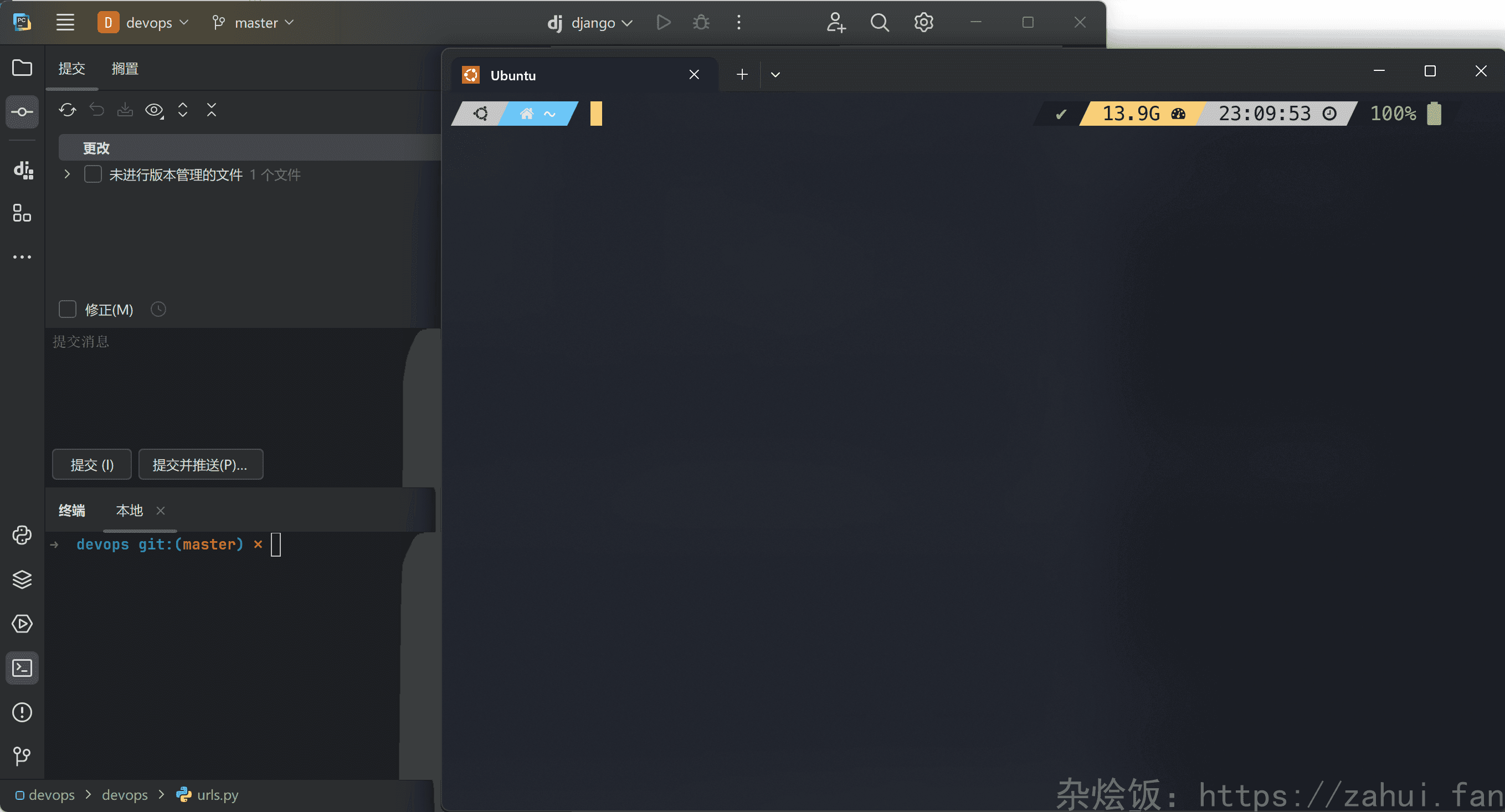Open the Structure tool window icon
Image resolution: width=1505 pixels, height=812 pixels.
22,213
